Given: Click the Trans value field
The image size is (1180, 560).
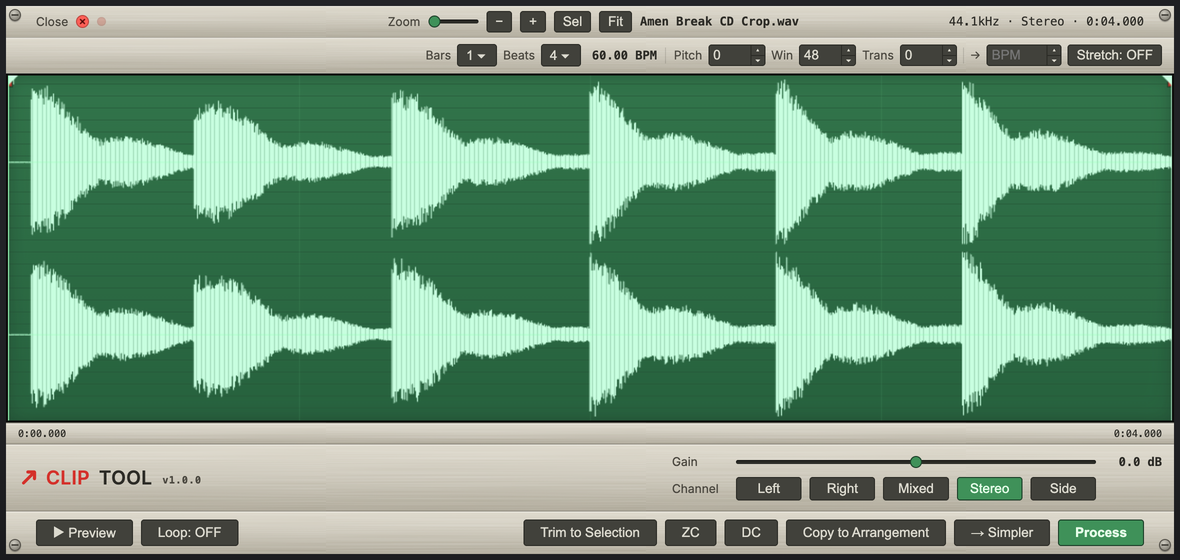Looking at the screenshot, I should (921, 55).
